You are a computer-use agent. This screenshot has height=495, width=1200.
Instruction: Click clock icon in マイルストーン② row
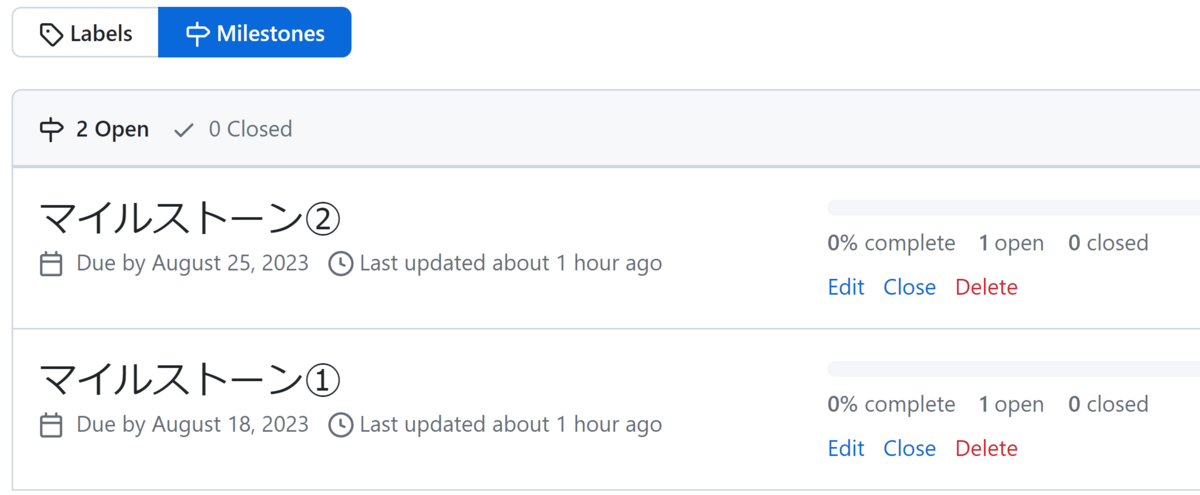[x=341, y=264]
